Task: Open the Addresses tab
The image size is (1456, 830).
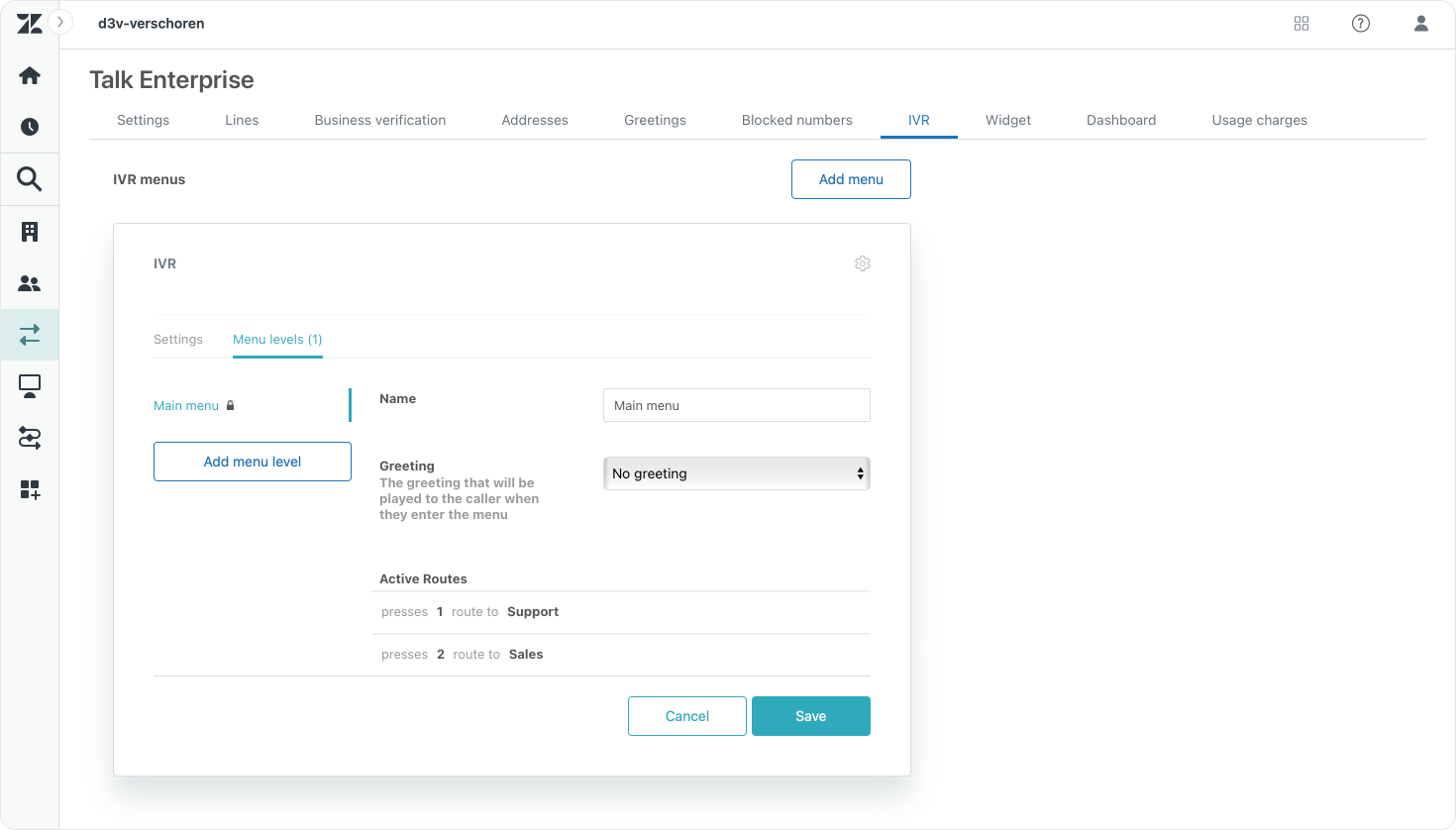Action: 535,120
